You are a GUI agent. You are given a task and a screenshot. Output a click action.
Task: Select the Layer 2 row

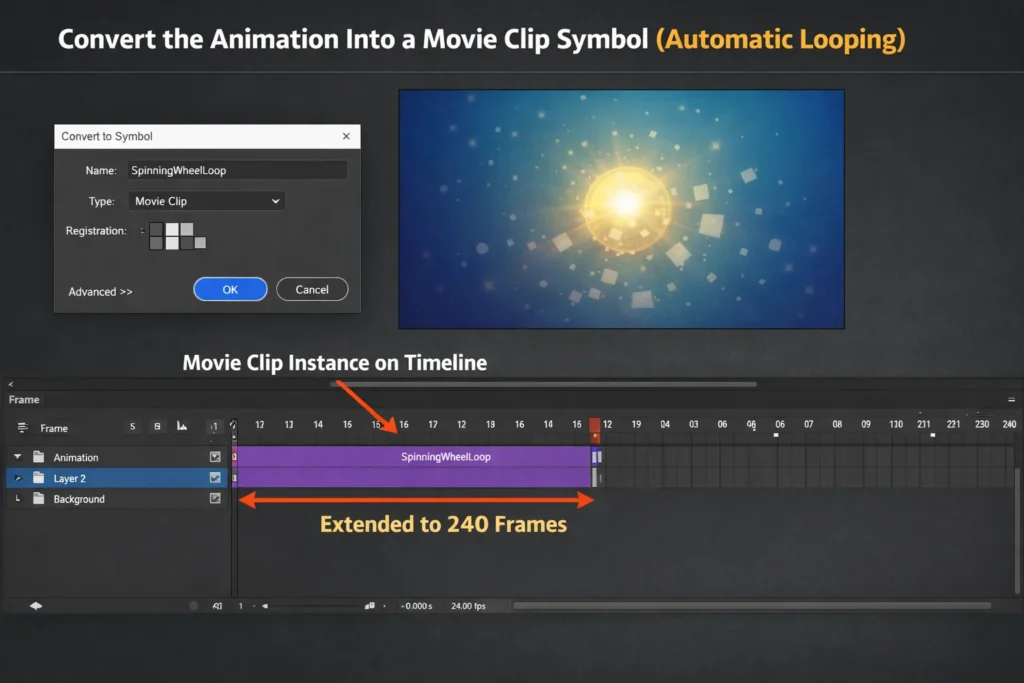point(117,478)
